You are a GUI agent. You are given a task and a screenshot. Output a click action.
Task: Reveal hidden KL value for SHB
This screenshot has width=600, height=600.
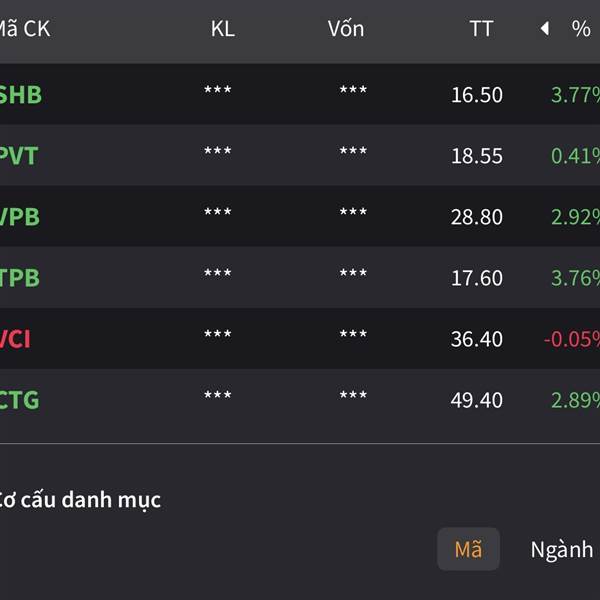point(217,92)
